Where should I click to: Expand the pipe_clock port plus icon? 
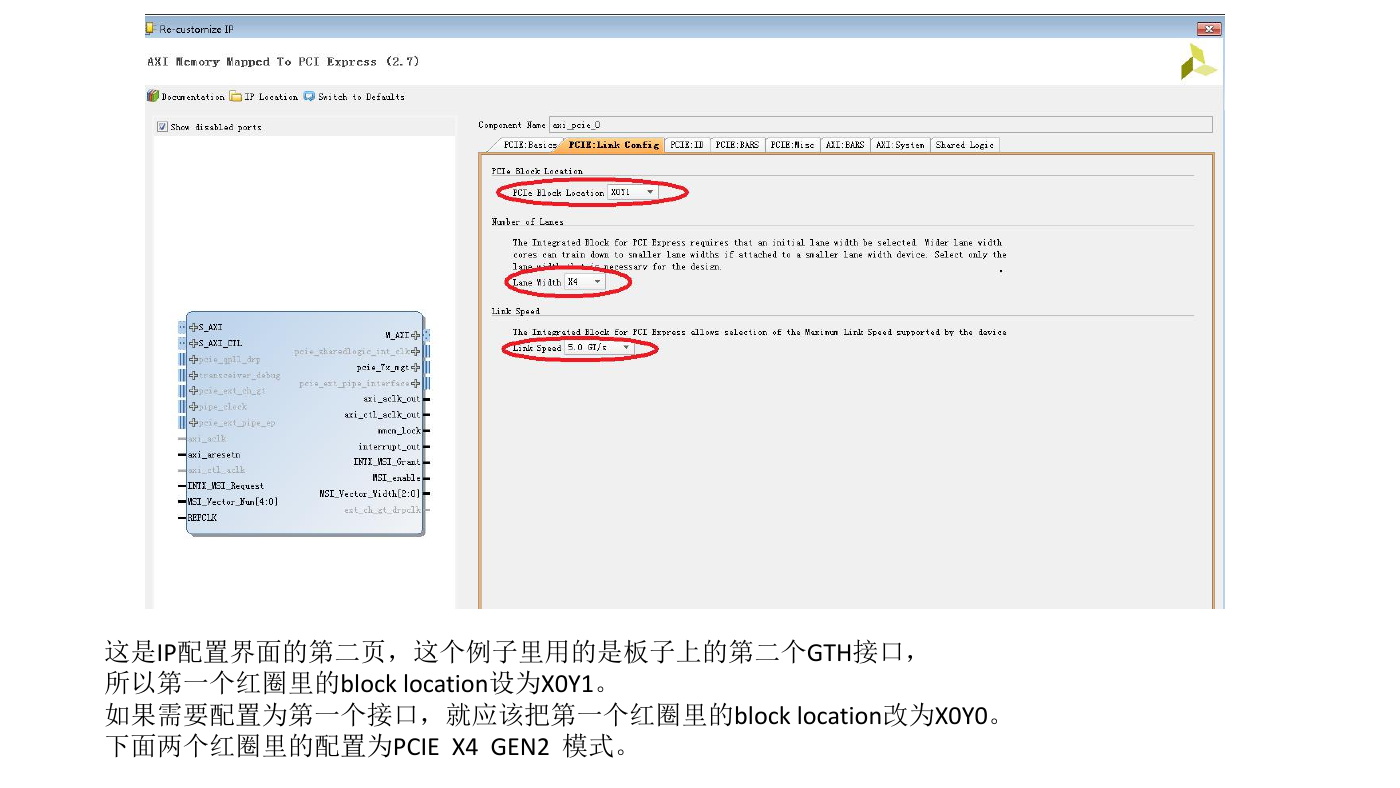click(x=194, y=407)
